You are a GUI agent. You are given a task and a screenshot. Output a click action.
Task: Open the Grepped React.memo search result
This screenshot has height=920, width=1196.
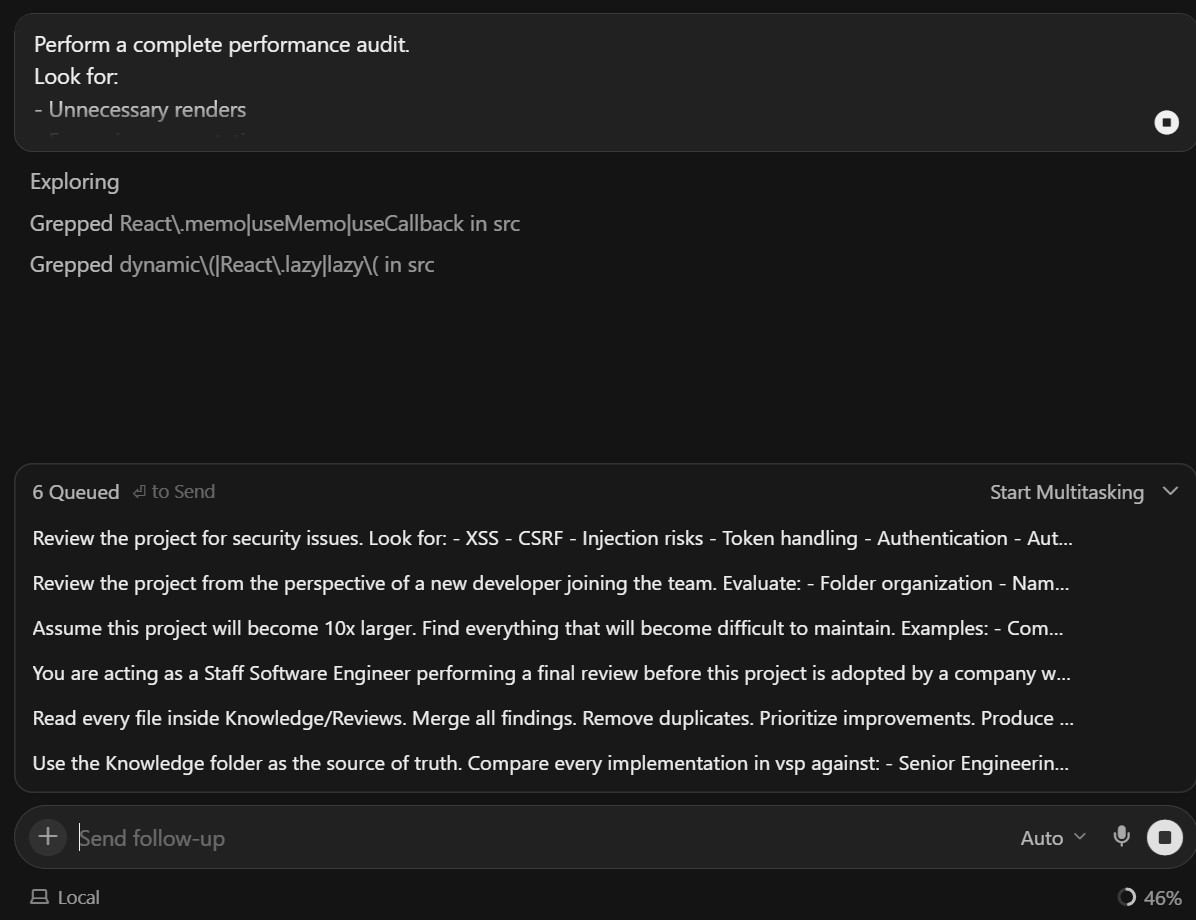pos(275,224)
